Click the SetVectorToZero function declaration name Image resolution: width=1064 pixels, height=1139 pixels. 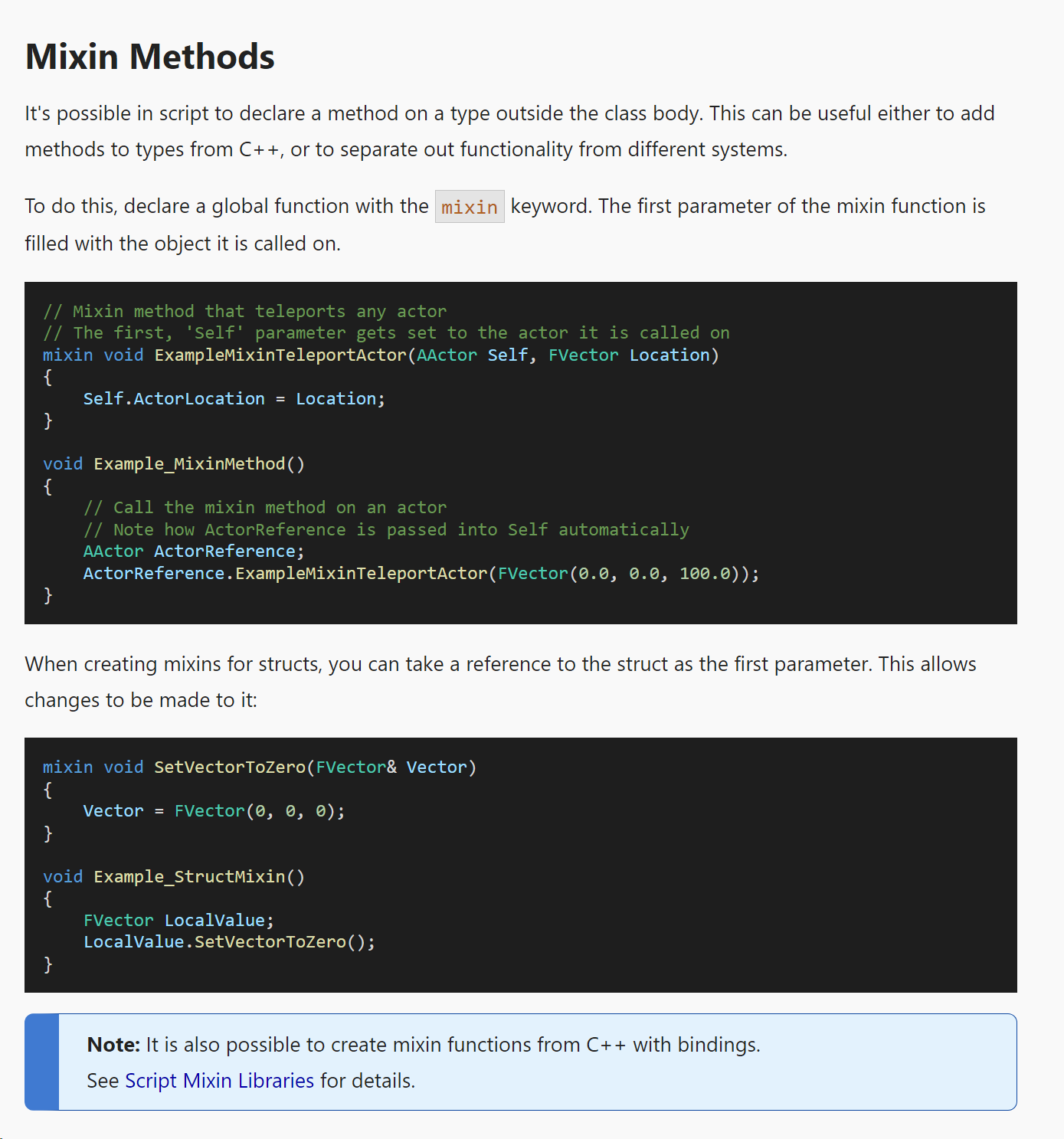click(x=230, y=768)
